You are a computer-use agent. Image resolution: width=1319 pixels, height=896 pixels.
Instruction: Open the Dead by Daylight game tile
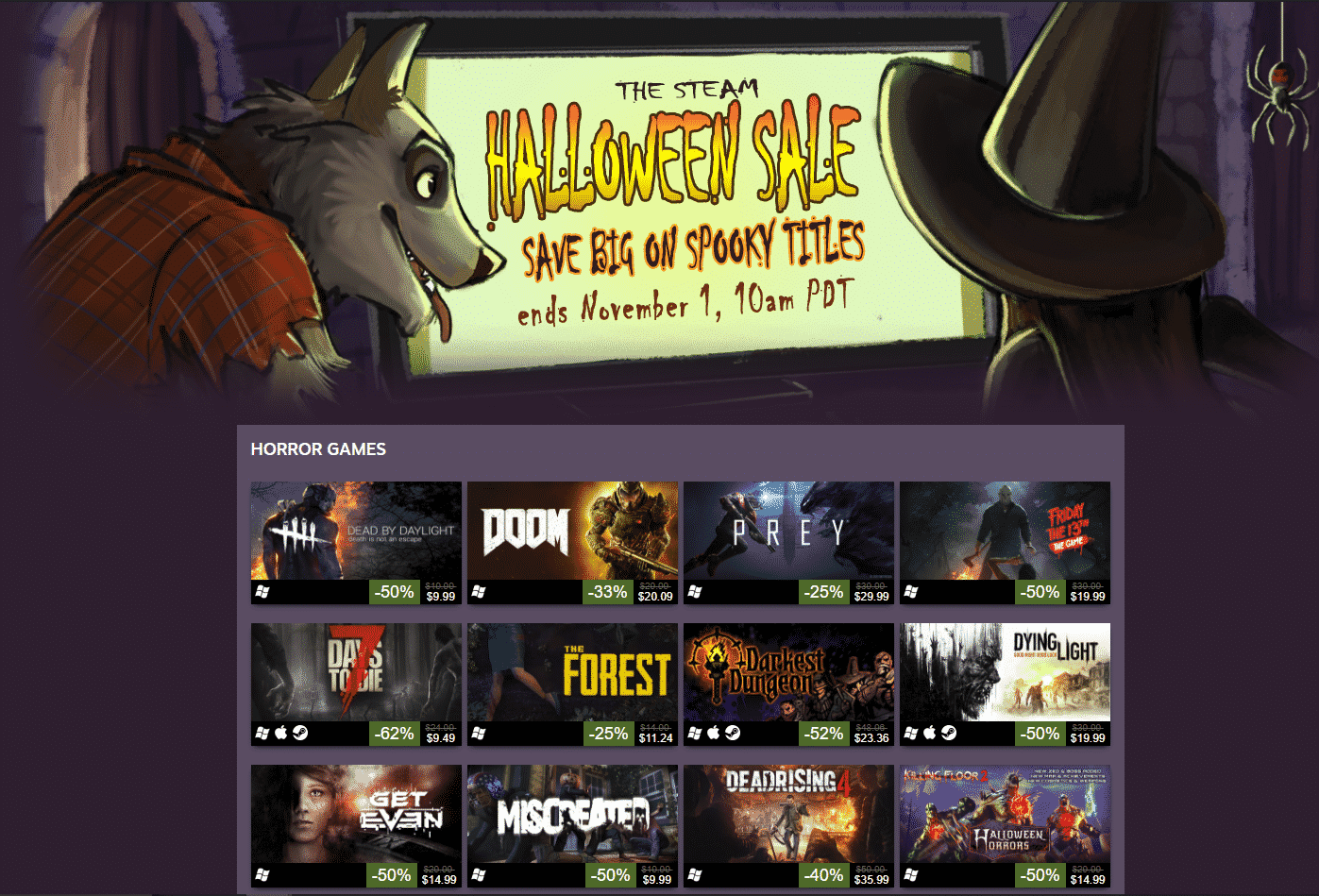point(356,531)
